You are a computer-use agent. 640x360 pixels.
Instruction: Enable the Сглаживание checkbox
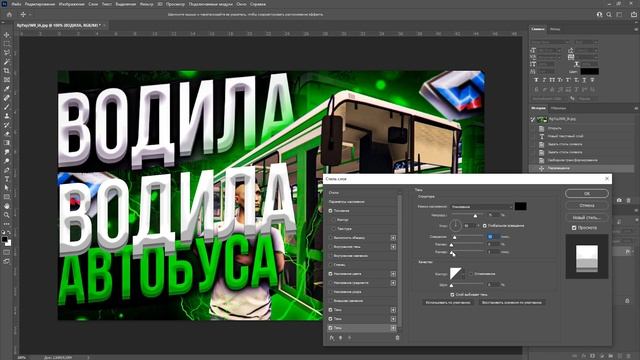coord(471,274)
